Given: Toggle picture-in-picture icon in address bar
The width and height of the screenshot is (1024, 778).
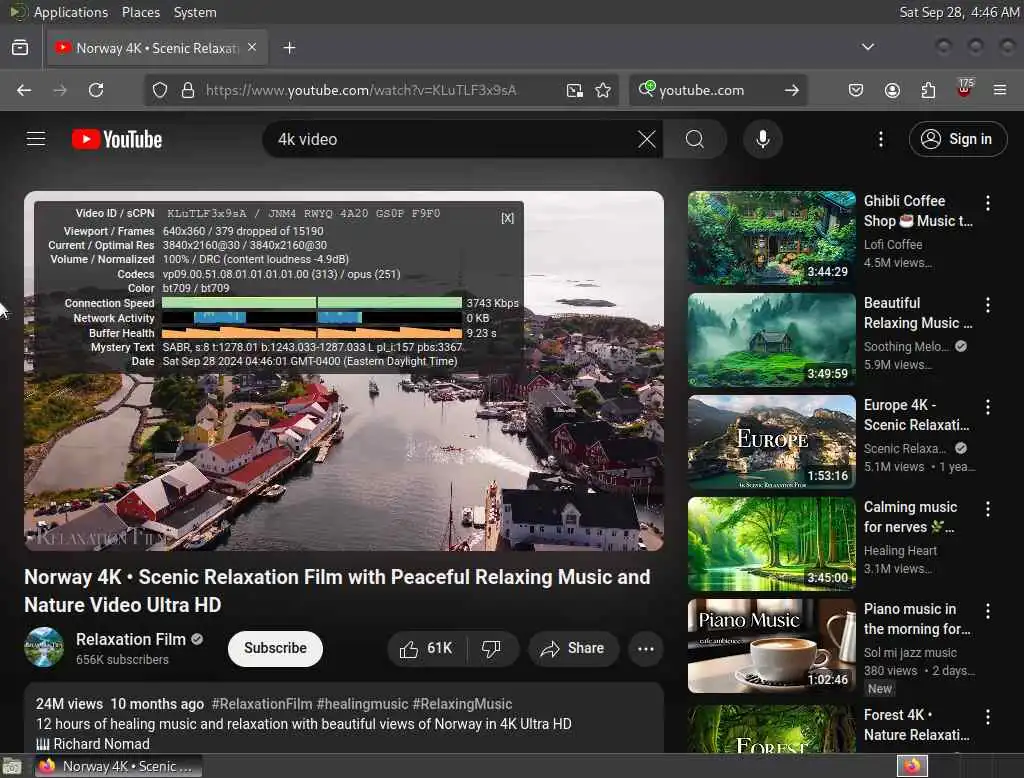Looking at the screenshot, I should pos(575,90).
